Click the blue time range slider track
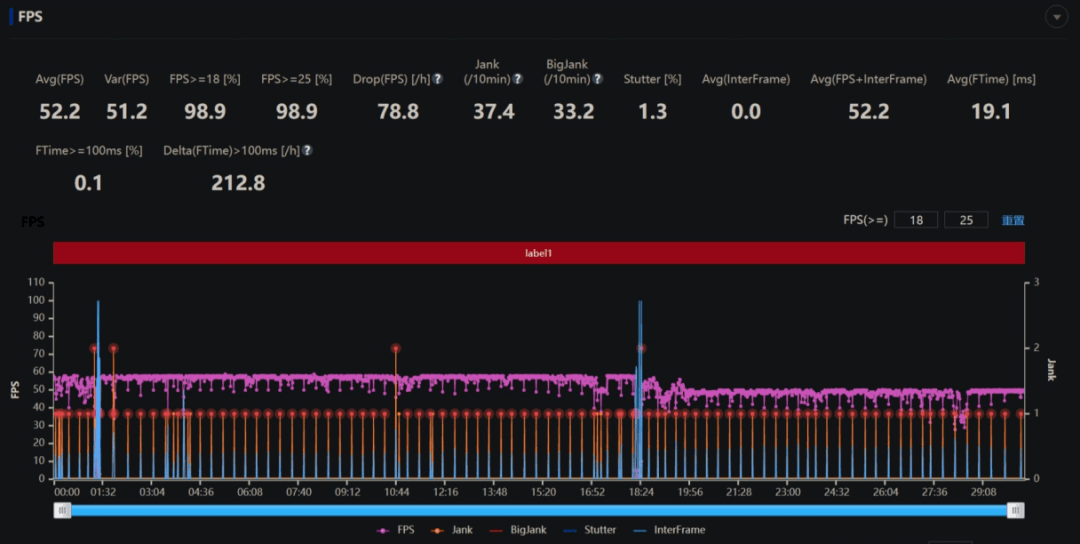This screenshot has height=544, width=1080. (x=539, y=511)
